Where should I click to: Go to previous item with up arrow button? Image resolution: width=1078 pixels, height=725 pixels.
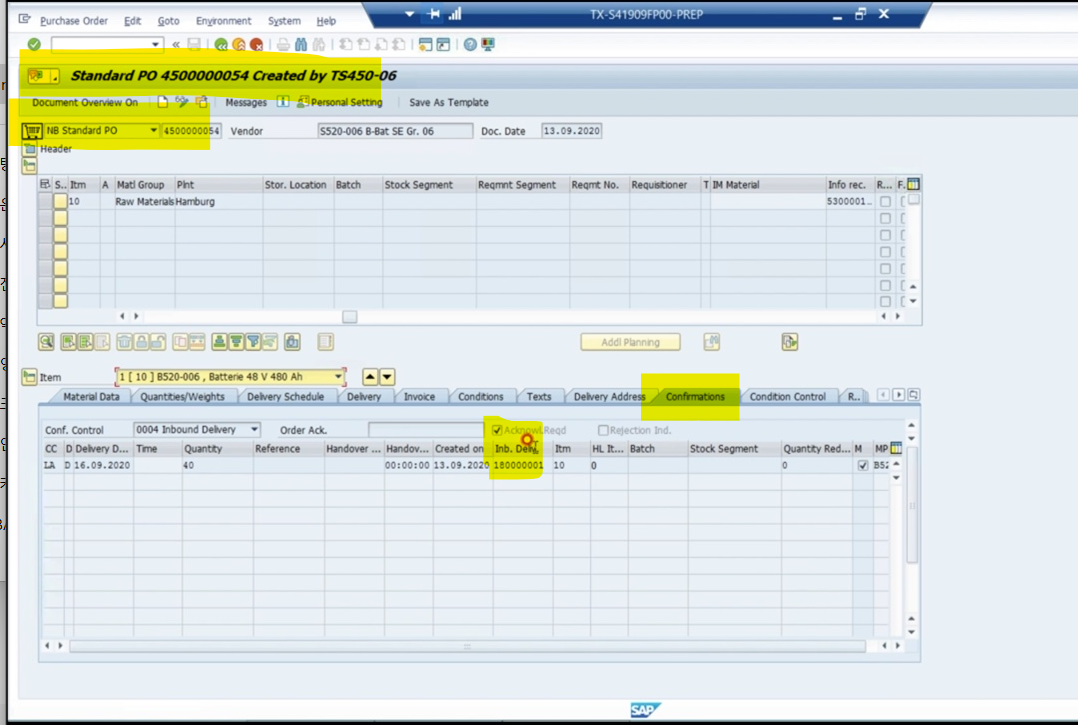coord(370,377)
